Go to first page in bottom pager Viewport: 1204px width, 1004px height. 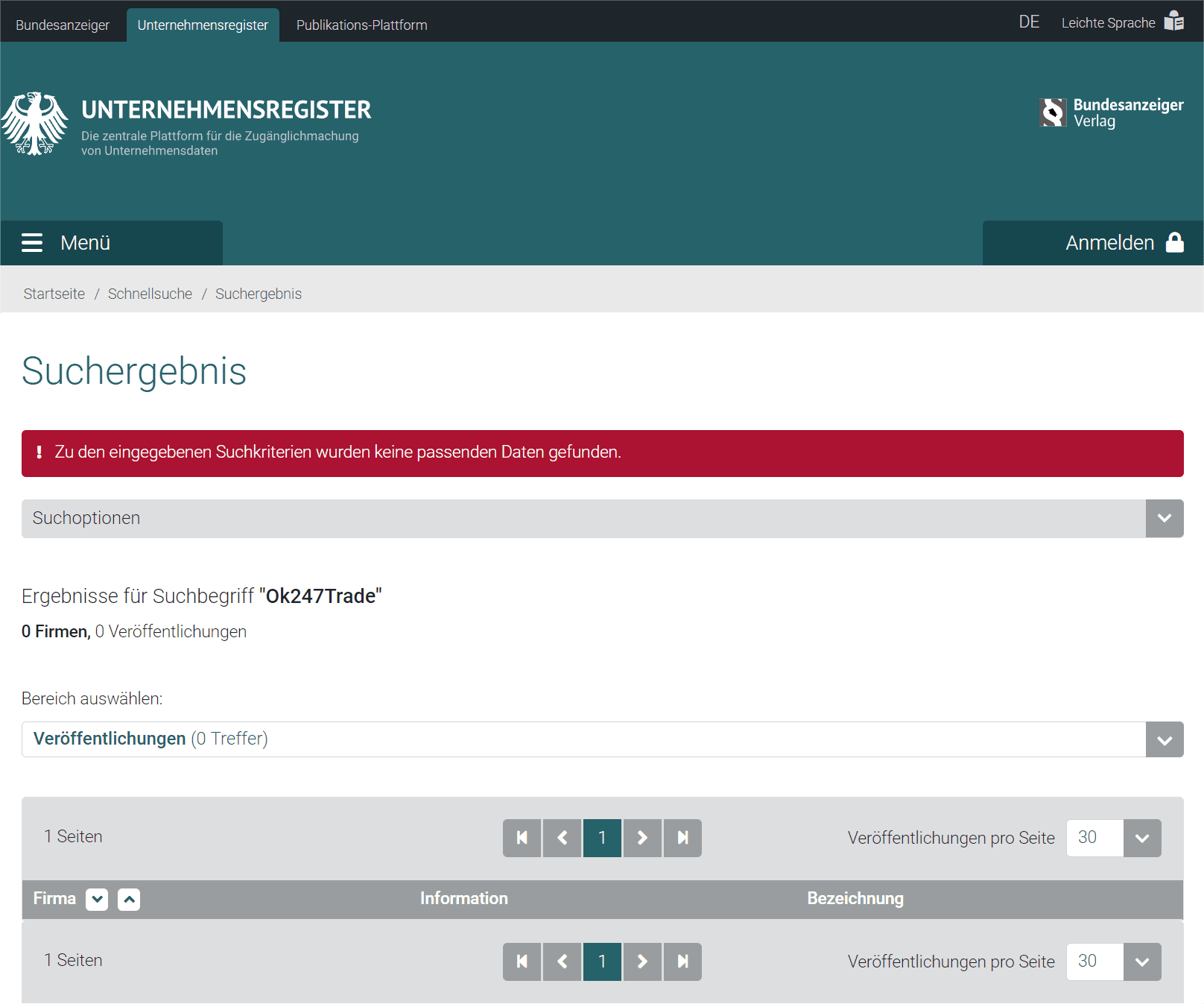pyautogui.click(x=522, y=962)
